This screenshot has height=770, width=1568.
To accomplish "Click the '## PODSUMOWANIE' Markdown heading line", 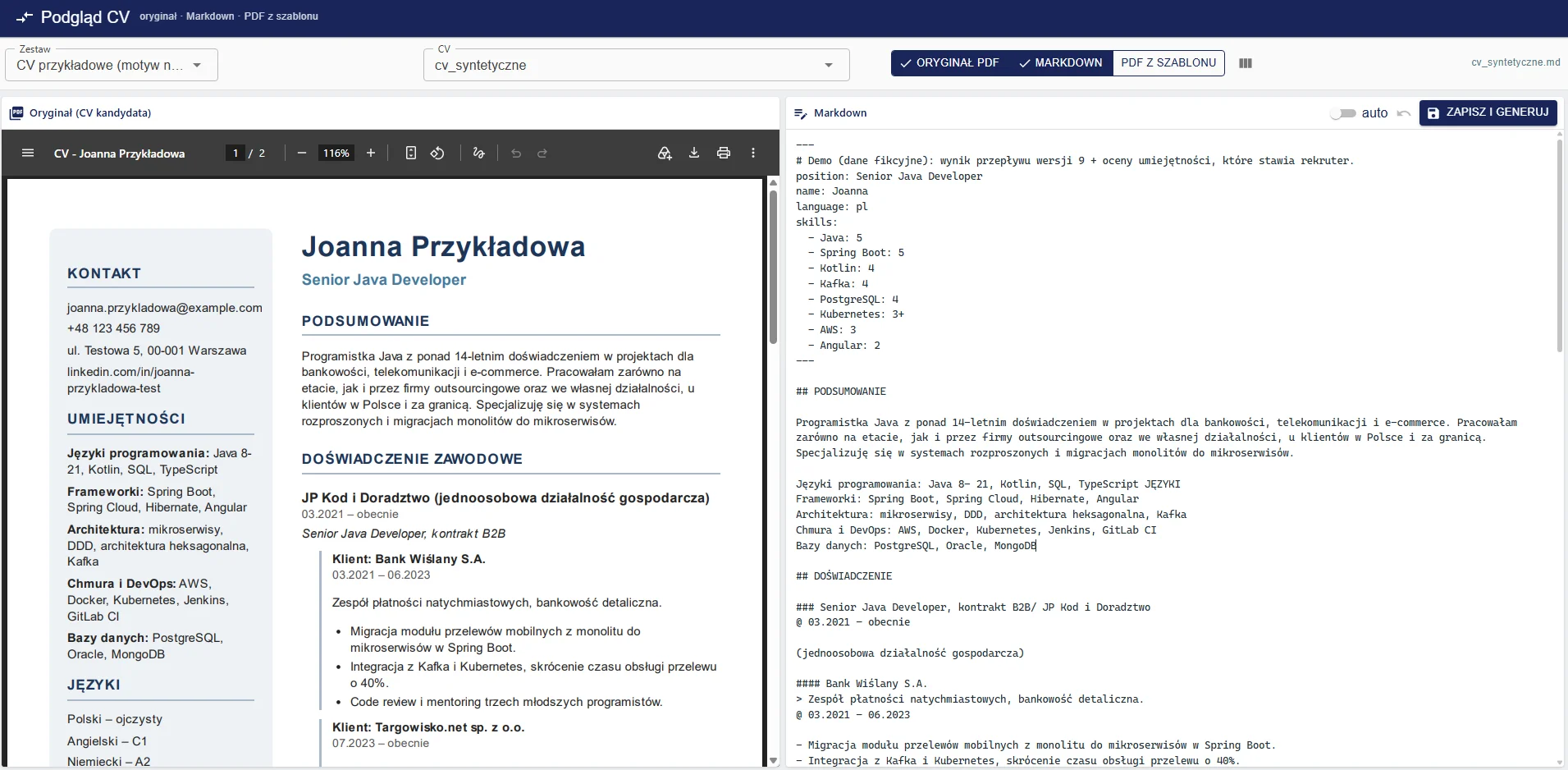I will click(x=841, y=392).
